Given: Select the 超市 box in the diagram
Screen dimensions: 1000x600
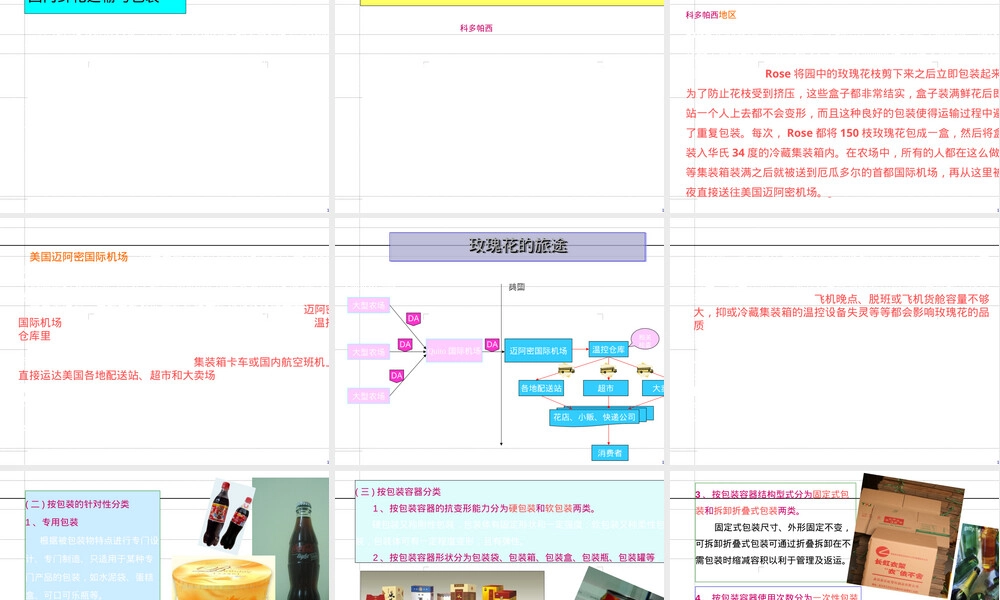Looking at the screenshot, I should (x=605, y=388).
